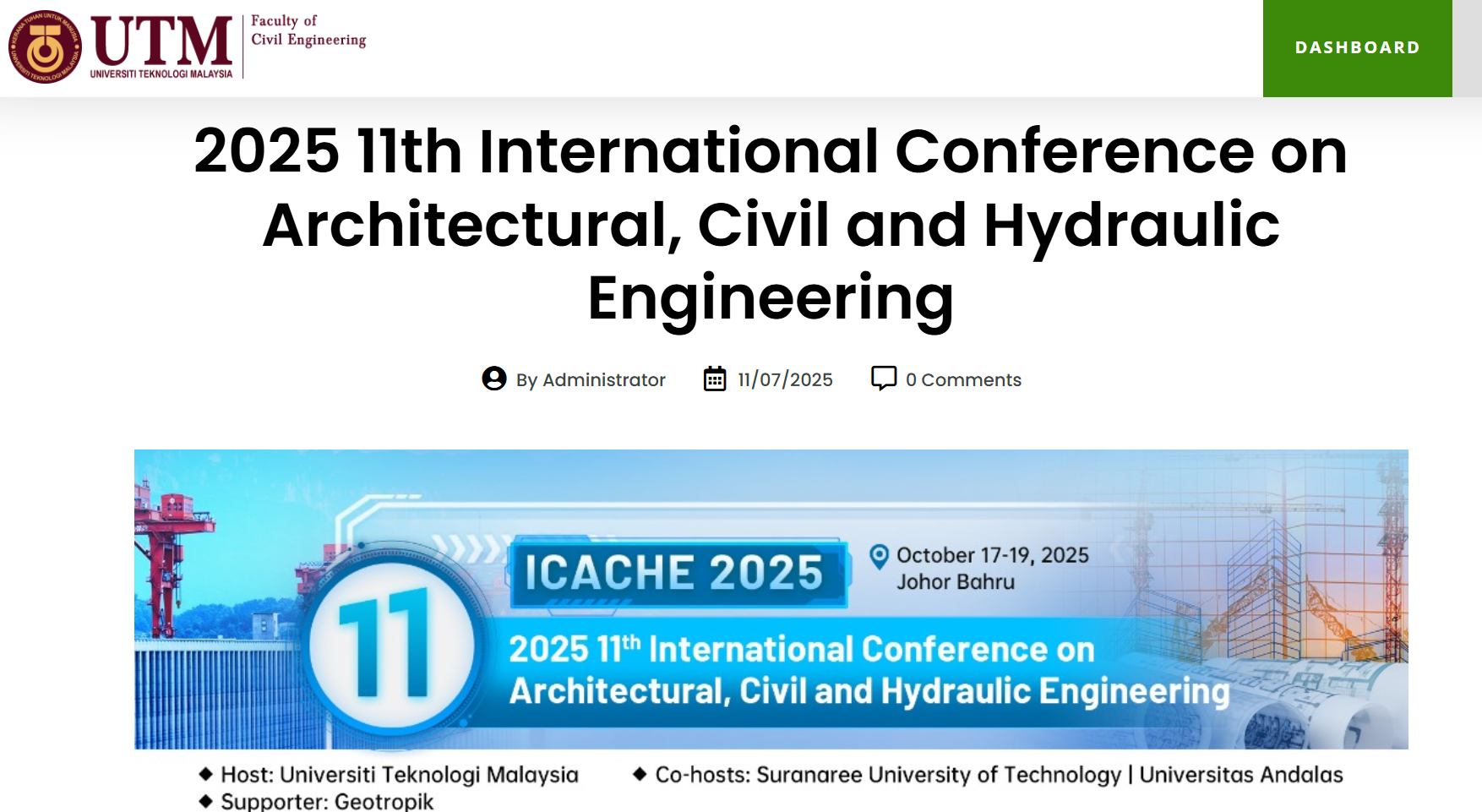The image size is (1482, 812).
Task: Open the green Dashboard button
Action: pos(1357,48)
